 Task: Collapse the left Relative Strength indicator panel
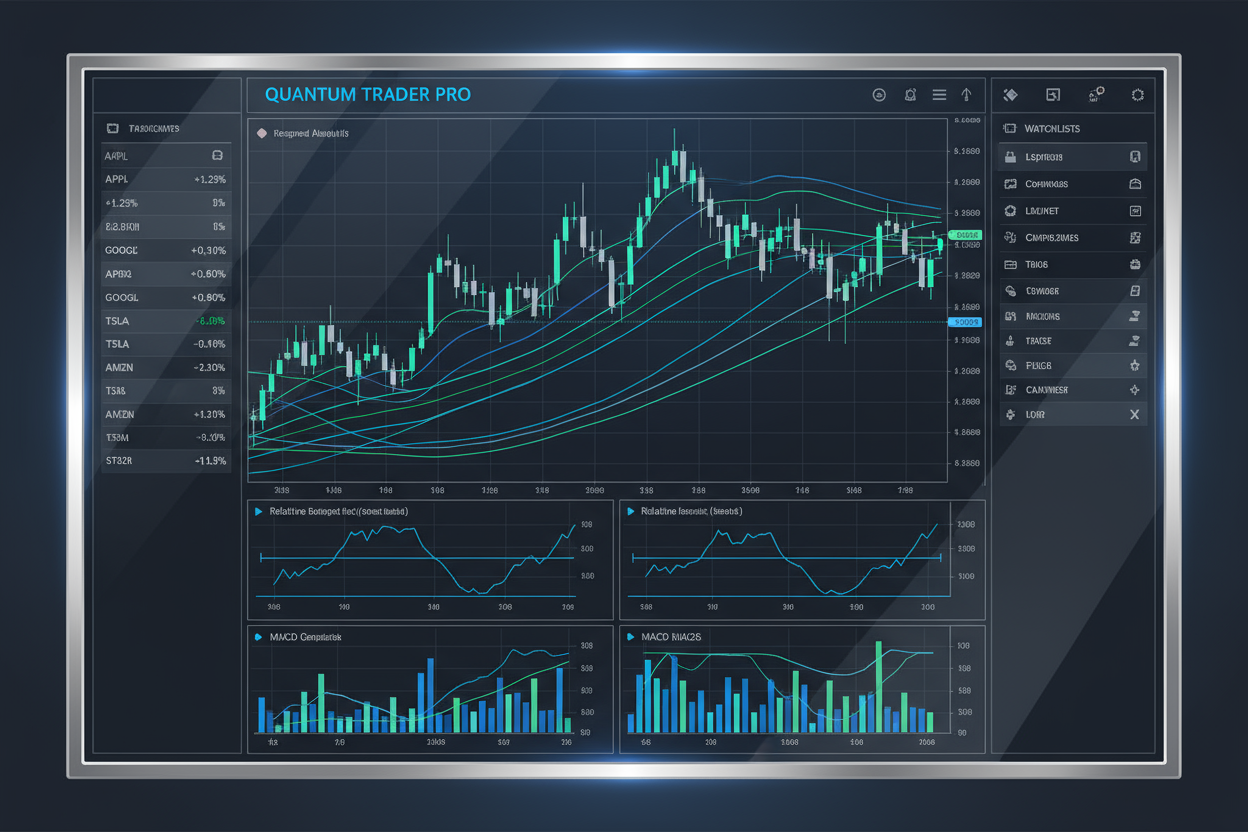click(259, 511)
